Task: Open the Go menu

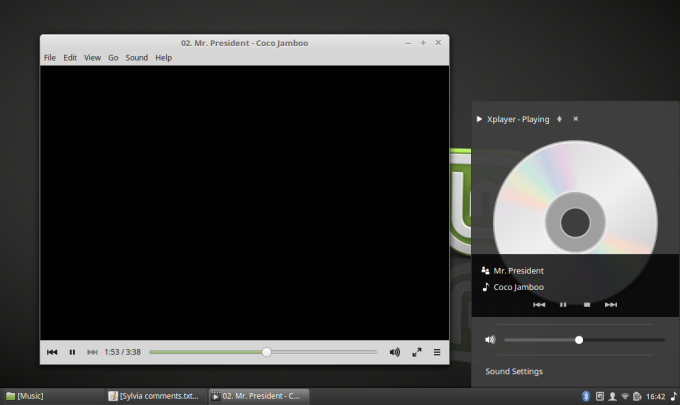Action: click(x=113, y=58)
